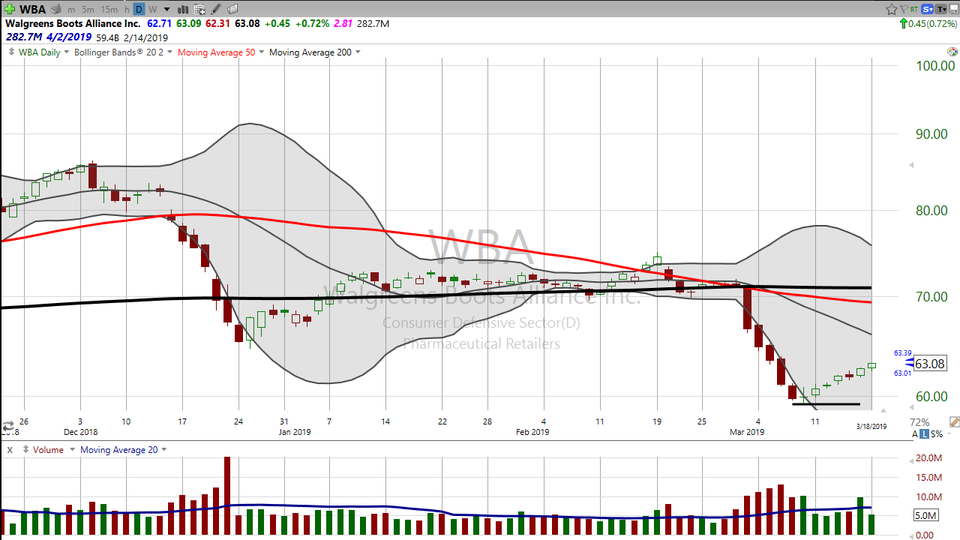Click the RT real-time indicator
Image resolution: width=960 pixels, height=540 pixels.
point(914,9)
